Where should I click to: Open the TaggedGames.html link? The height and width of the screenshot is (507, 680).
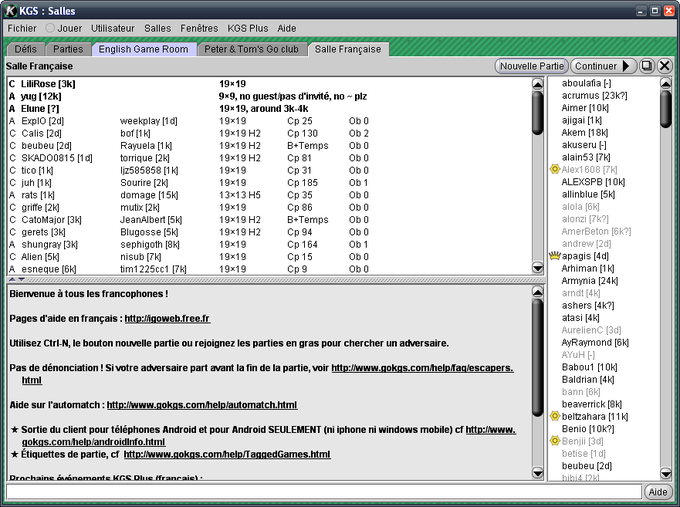(227, 454)
